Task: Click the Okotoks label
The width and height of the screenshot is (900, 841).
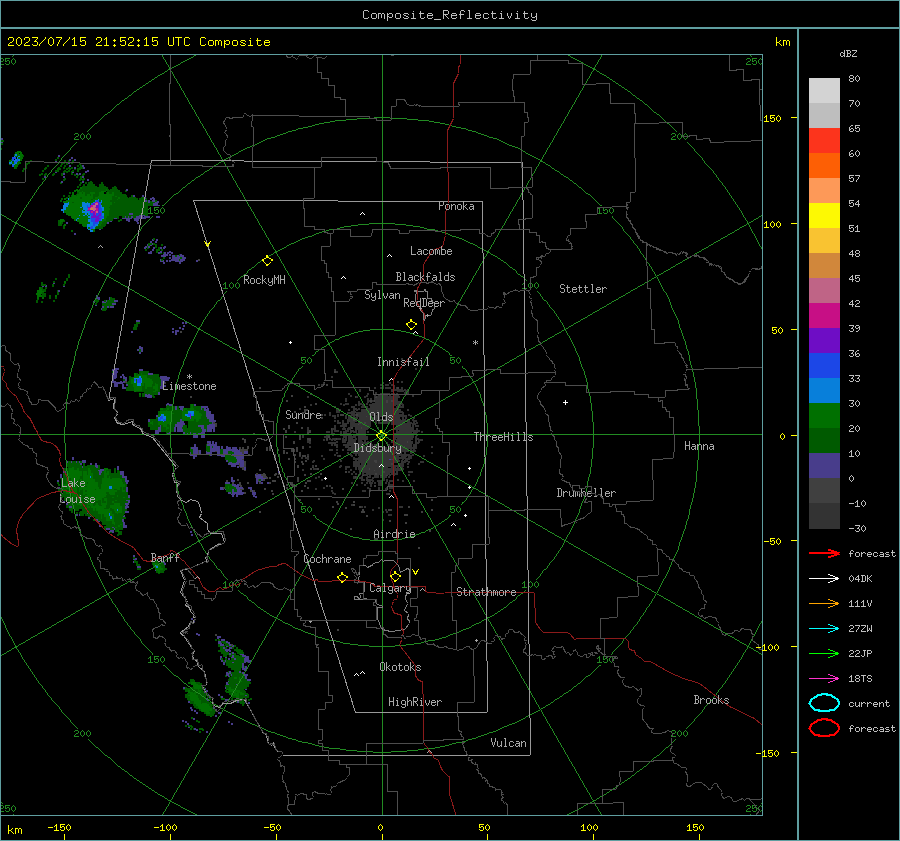Action: (400, 667)
